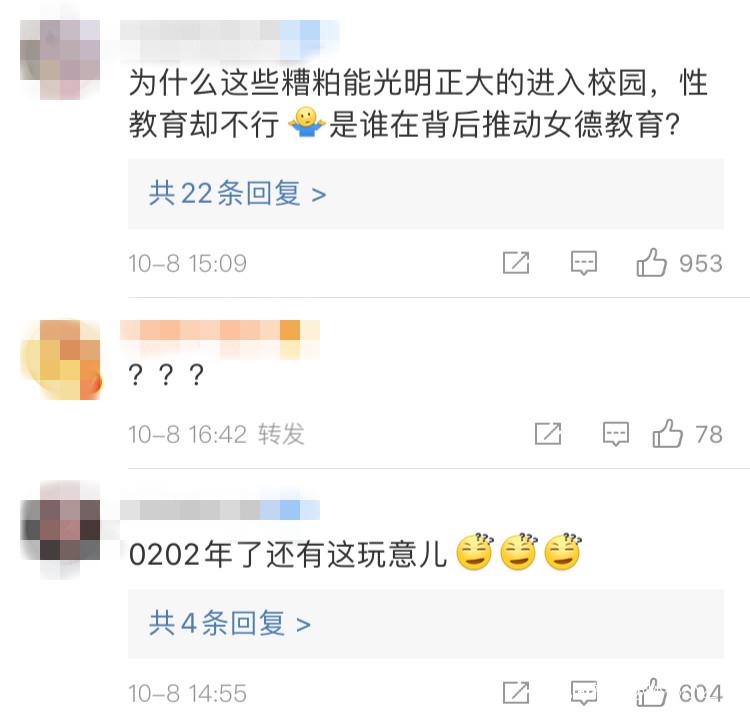The image size is (750, 714).
Task: Open second commenter's orange blurred username
Action: tap(220, 340)
